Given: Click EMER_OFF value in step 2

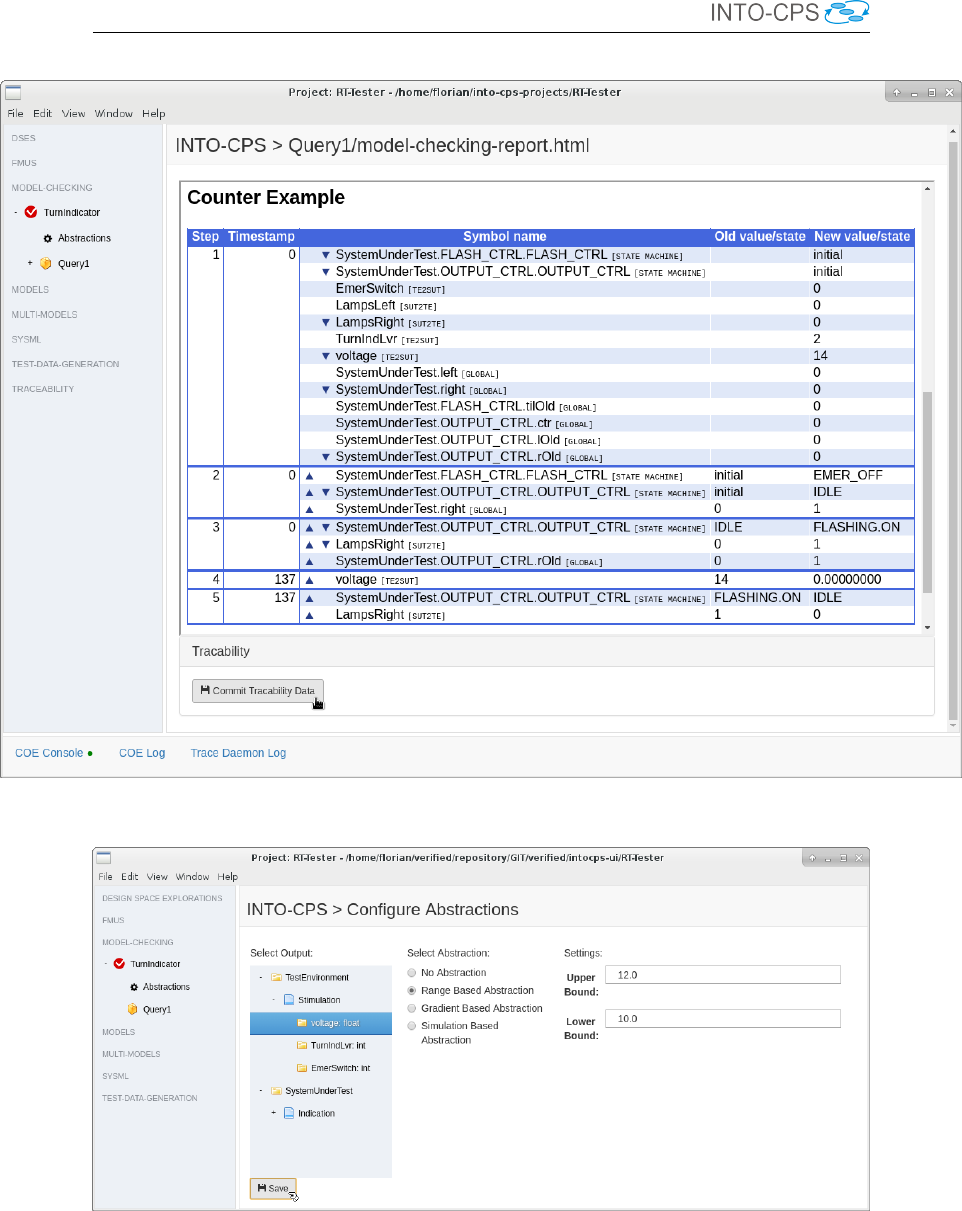Looking at the screenshot, I should click(848, 475).
